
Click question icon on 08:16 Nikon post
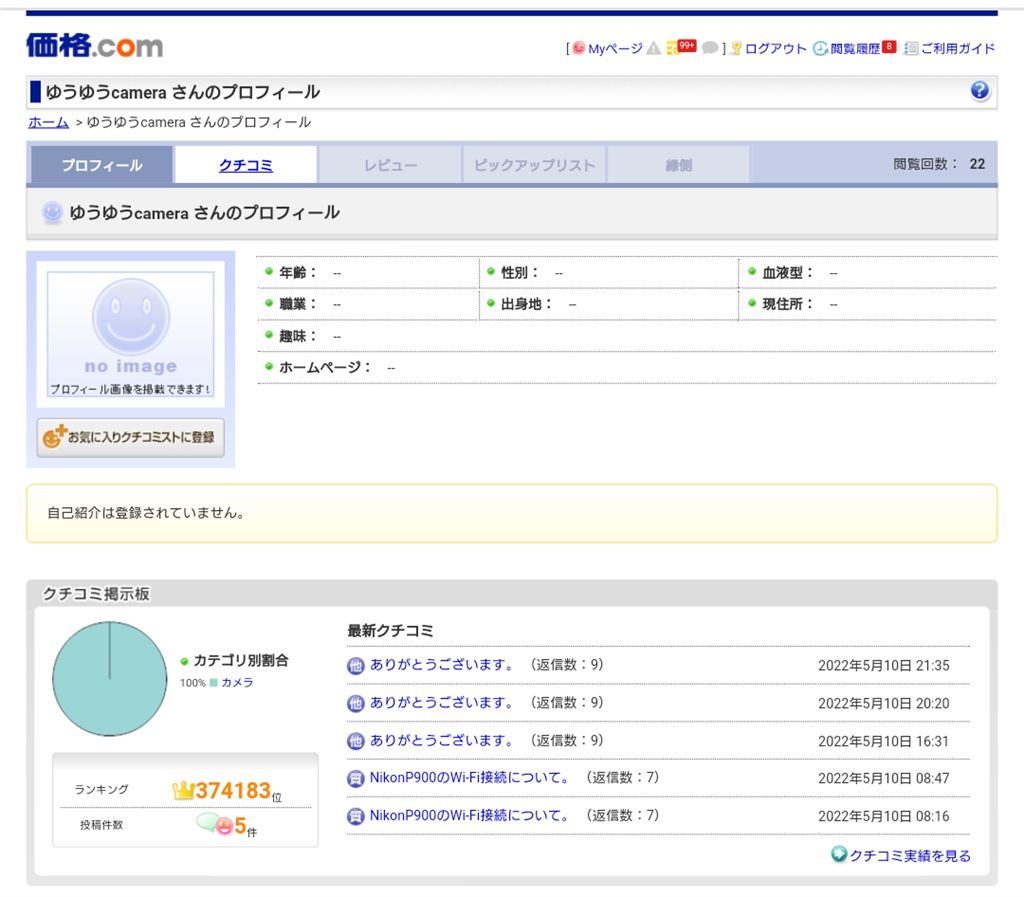pos(355,817)
